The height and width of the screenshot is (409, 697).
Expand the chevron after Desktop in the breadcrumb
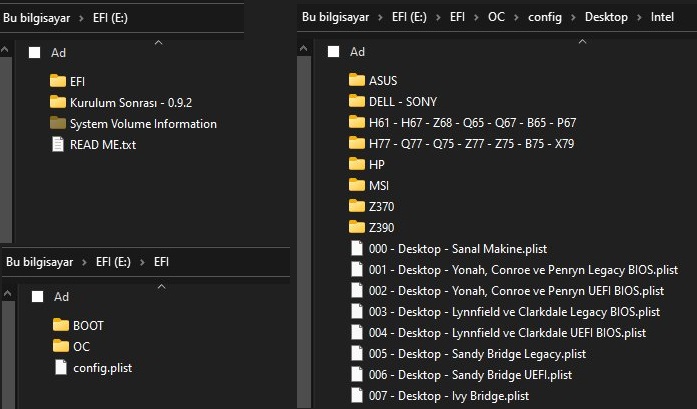click(641, 18)
